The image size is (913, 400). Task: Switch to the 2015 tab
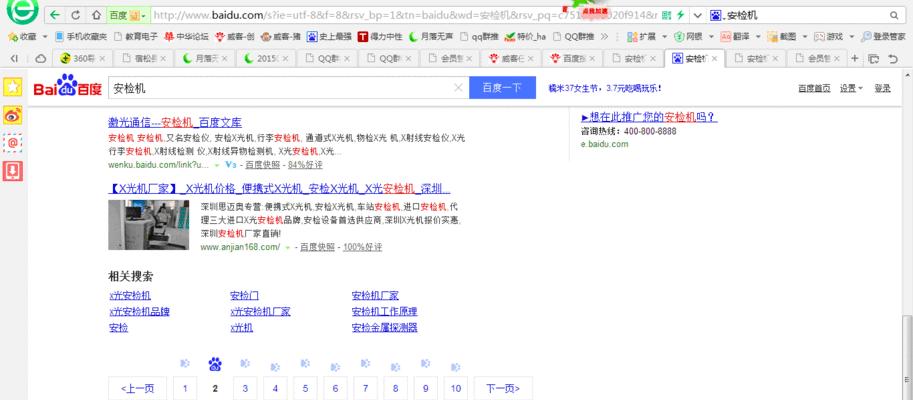click(x=266, y=58)
